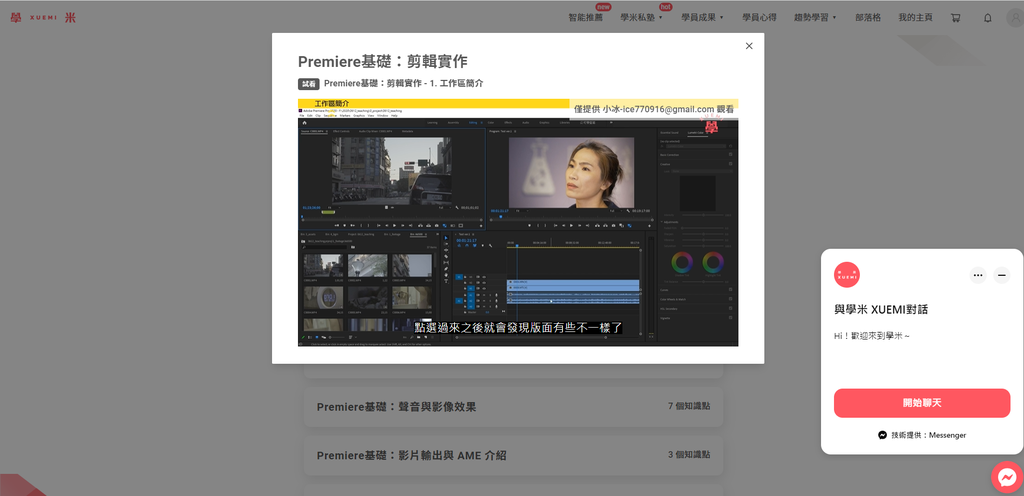
Task: Open 我的主頁 navigation item
Action: coord(915,18)
